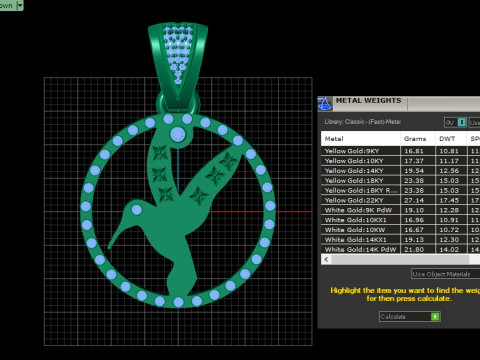
Task: Select the hummingbird's eye gemstone
Action: (x=137, y=210)
